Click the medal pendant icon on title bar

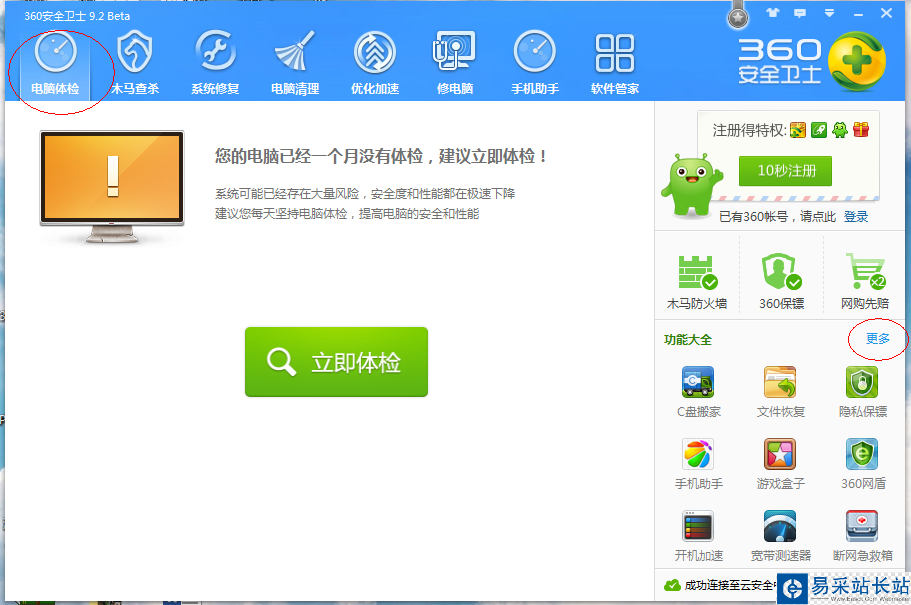[x=738, y=17]
